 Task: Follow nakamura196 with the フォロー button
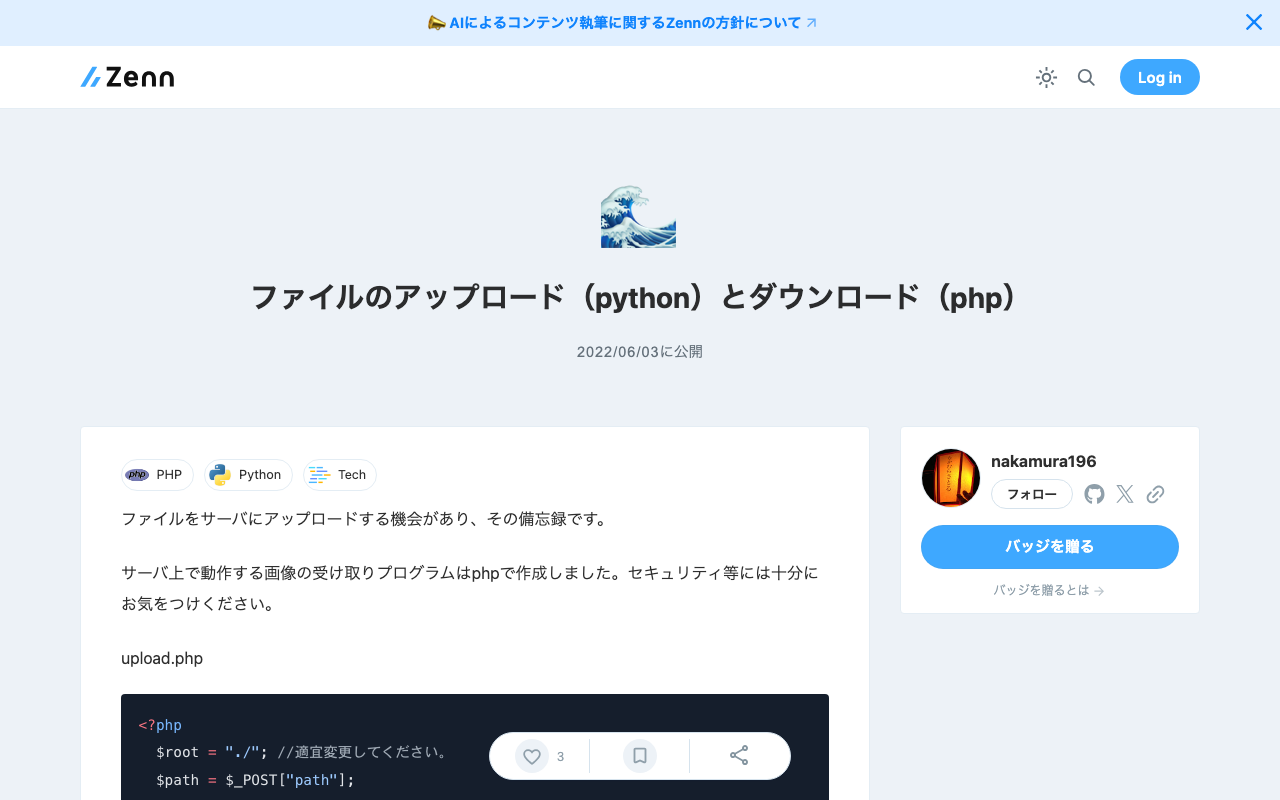click(x=1031, y=493)
